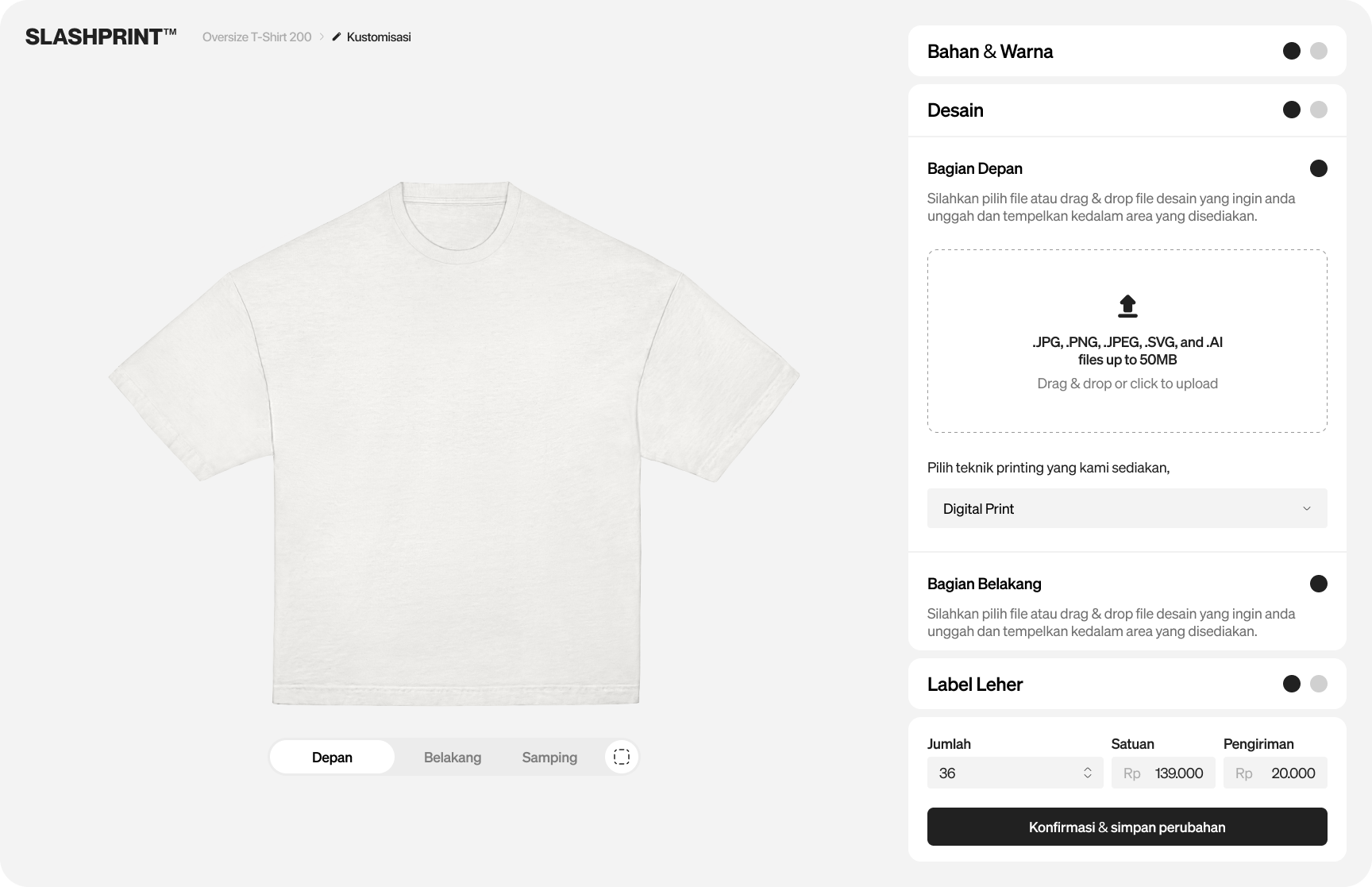Click the gray dot on Label Leher
Viewport: 1372px width, 887px height.
click(x=1319, y=684)
